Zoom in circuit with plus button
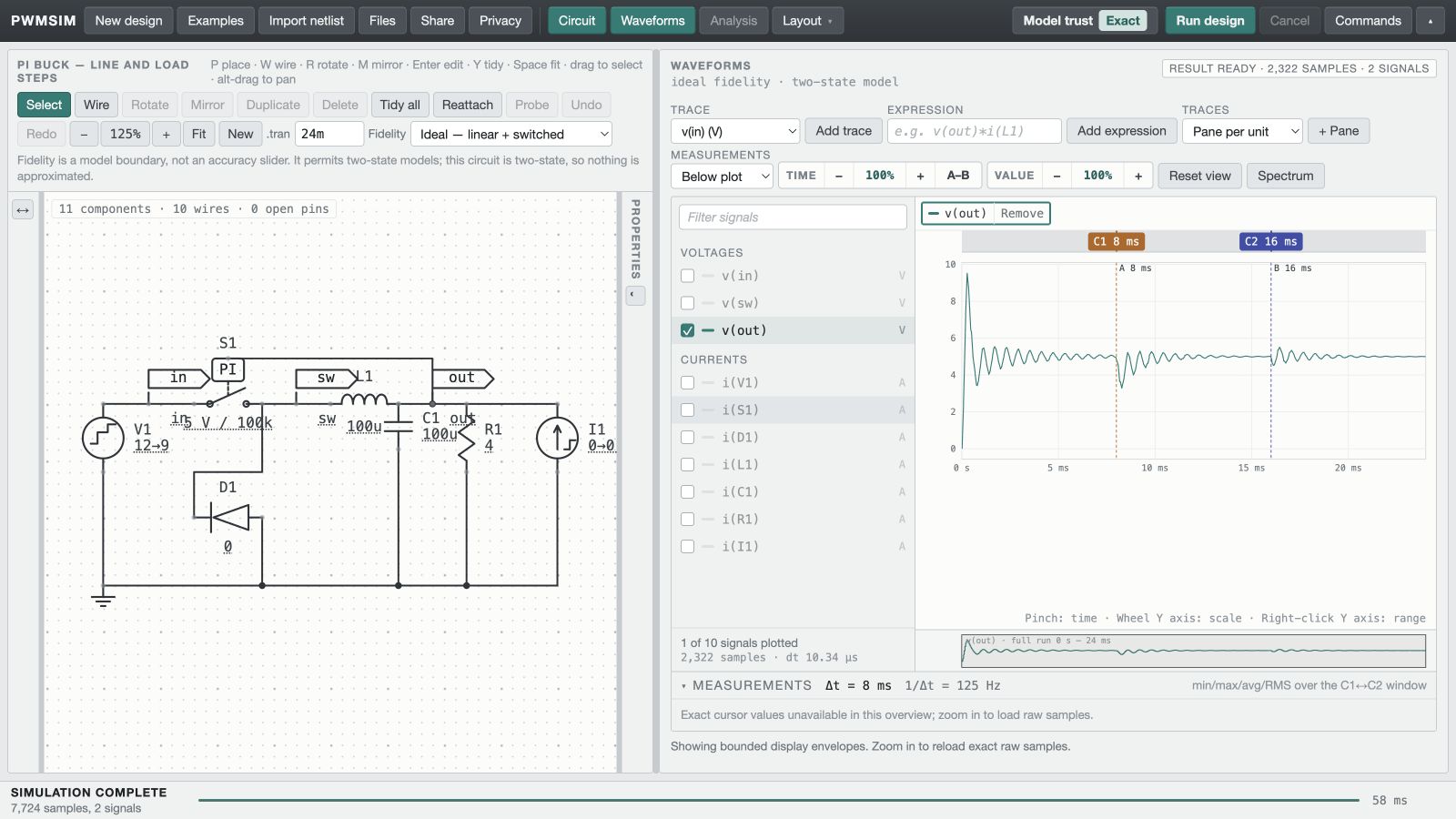Image resolution: width=1456 pixels, height=819 pixels. pos(166,134)
